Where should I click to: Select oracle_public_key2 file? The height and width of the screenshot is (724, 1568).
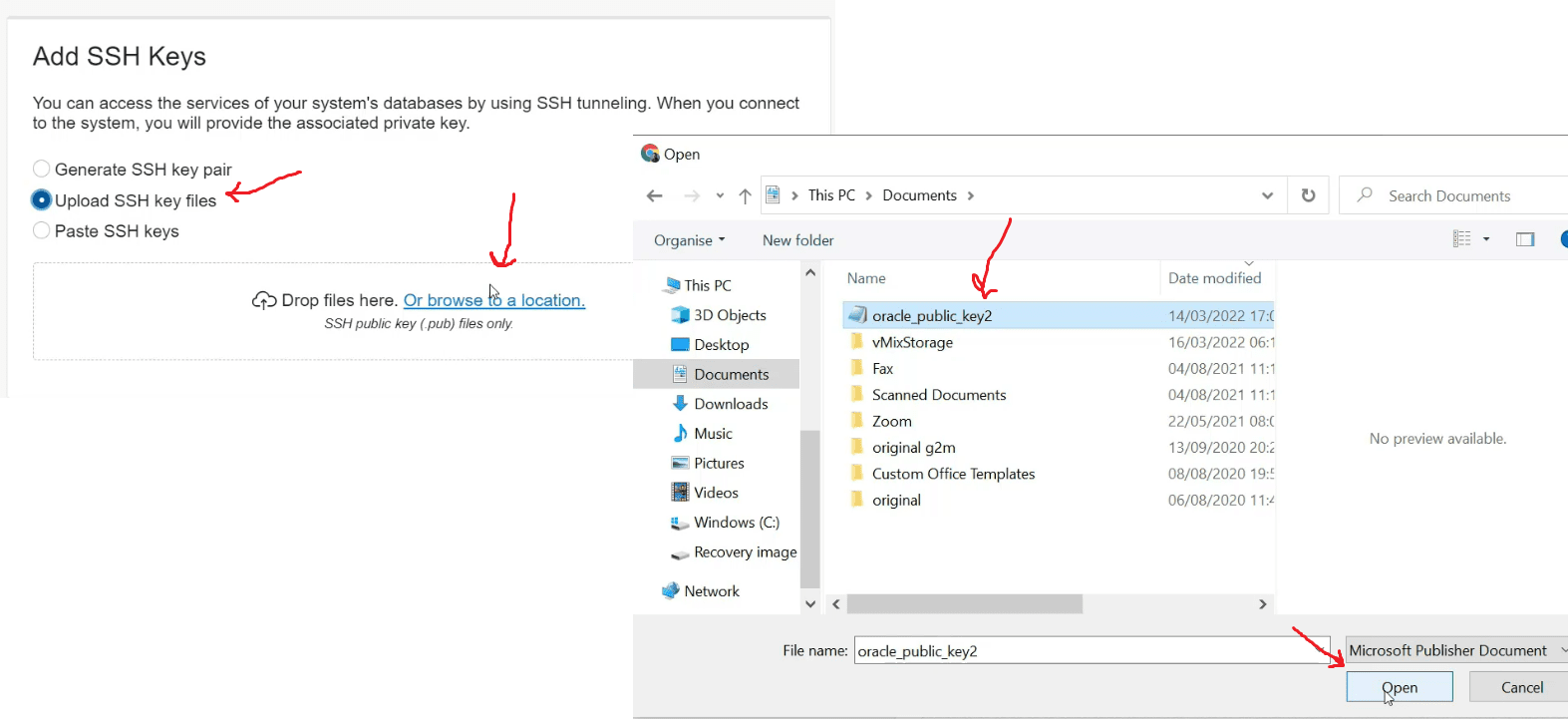1059,315
